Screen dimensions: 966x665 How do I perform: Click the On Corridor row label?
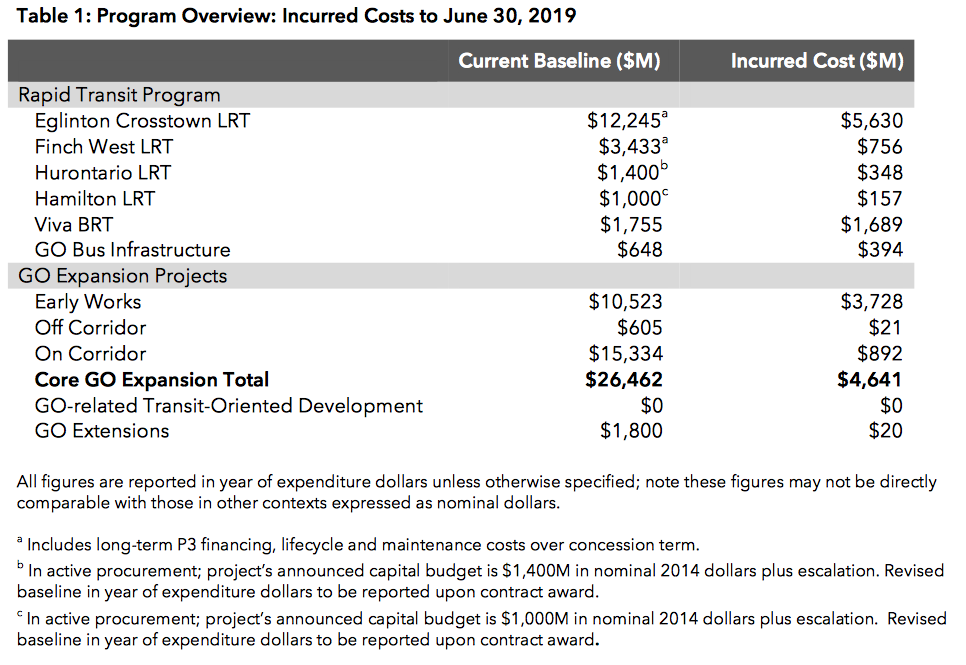[90, 353]
